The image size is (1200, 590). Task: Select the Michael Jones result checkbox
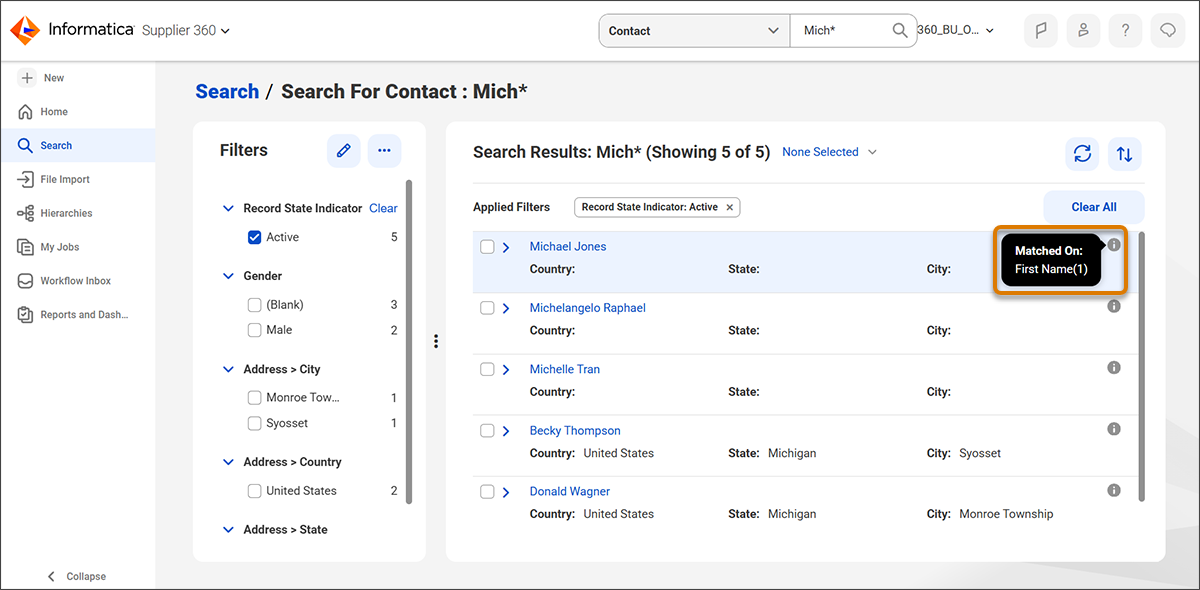click(487, 247)
